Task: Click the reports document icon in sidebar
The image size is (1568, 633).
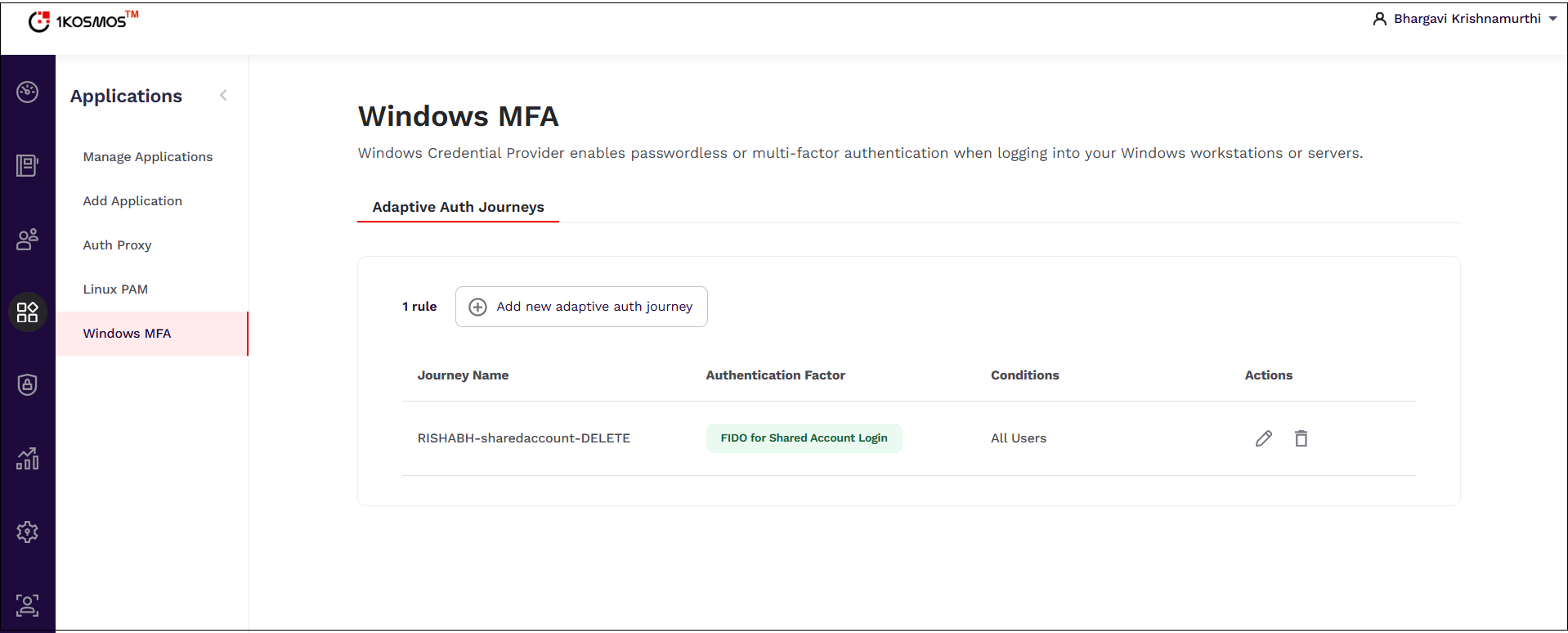Action: 28,165
